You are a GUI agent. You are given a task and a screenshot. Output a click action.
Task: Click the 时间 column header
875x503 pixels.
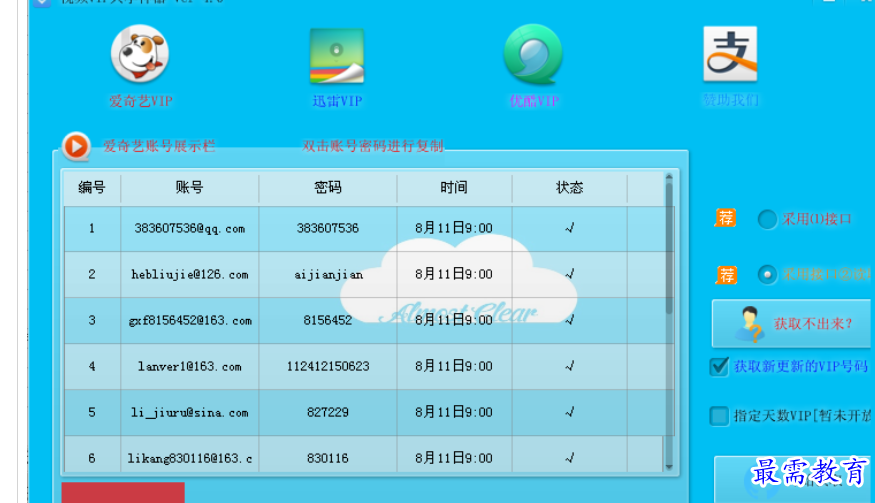click(x=454, y=188)
